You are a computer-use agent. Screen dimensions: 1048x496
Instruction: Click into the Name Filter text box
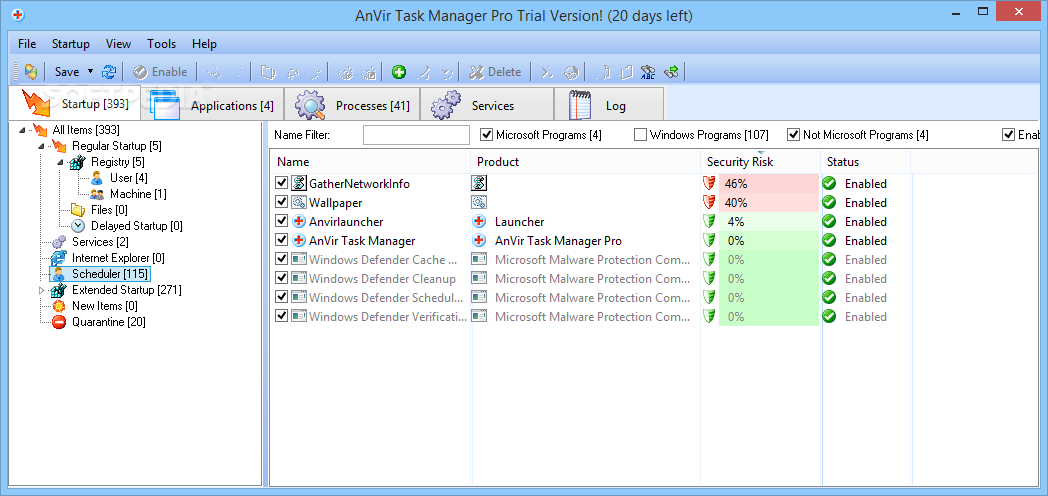(x=416, y=134)
